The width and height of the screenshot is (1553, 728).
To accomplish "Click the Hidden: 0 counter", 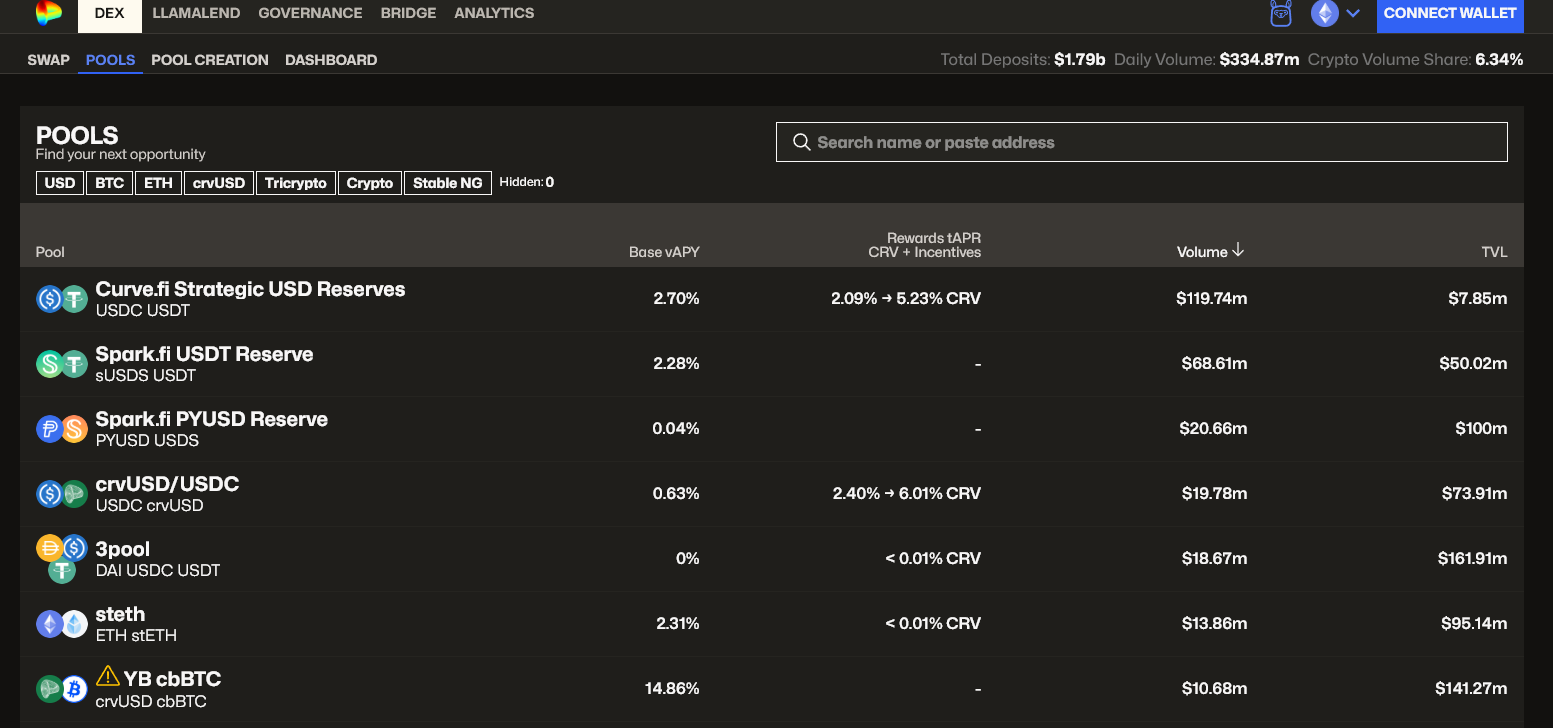I will pyautogui.click(x=527, y=182).
